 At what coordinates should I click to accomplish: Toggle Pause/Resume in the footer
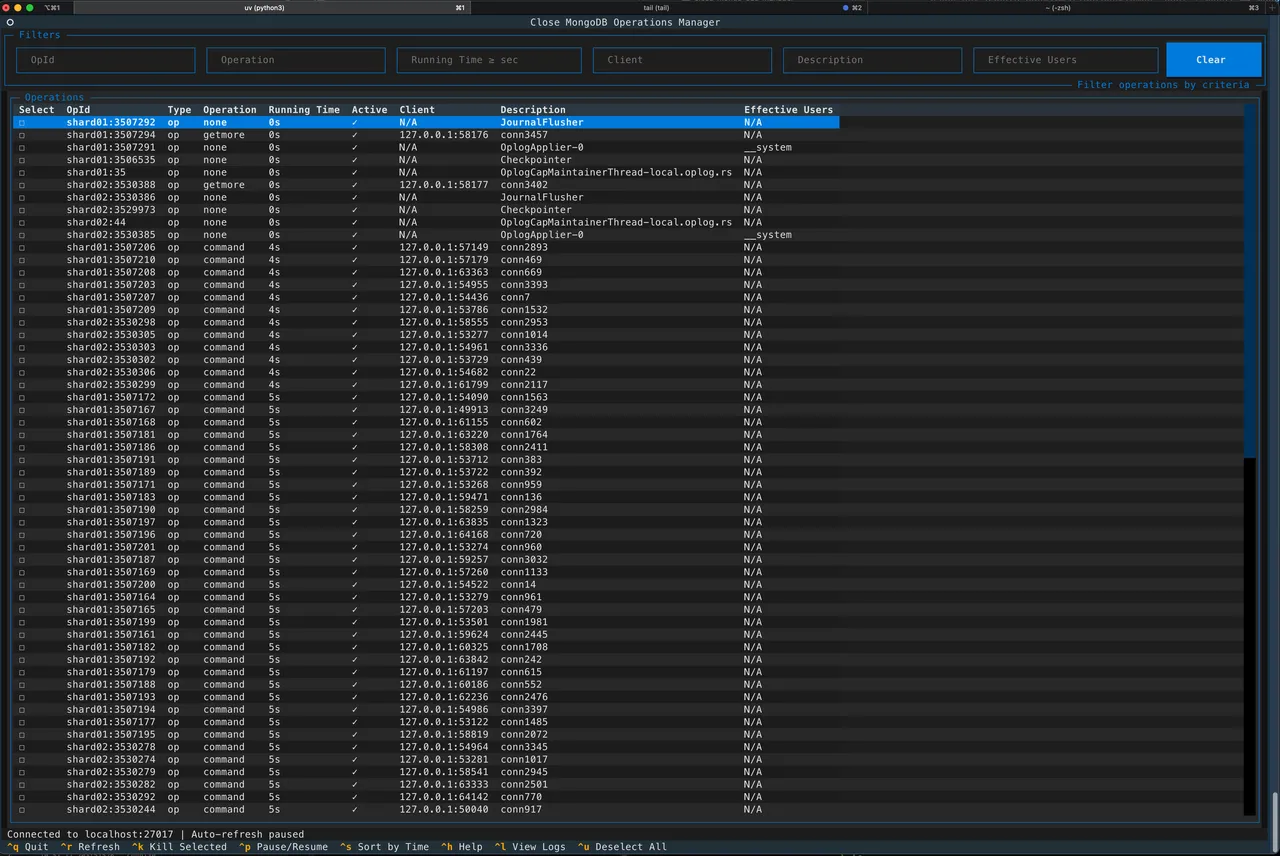point(283,847)
